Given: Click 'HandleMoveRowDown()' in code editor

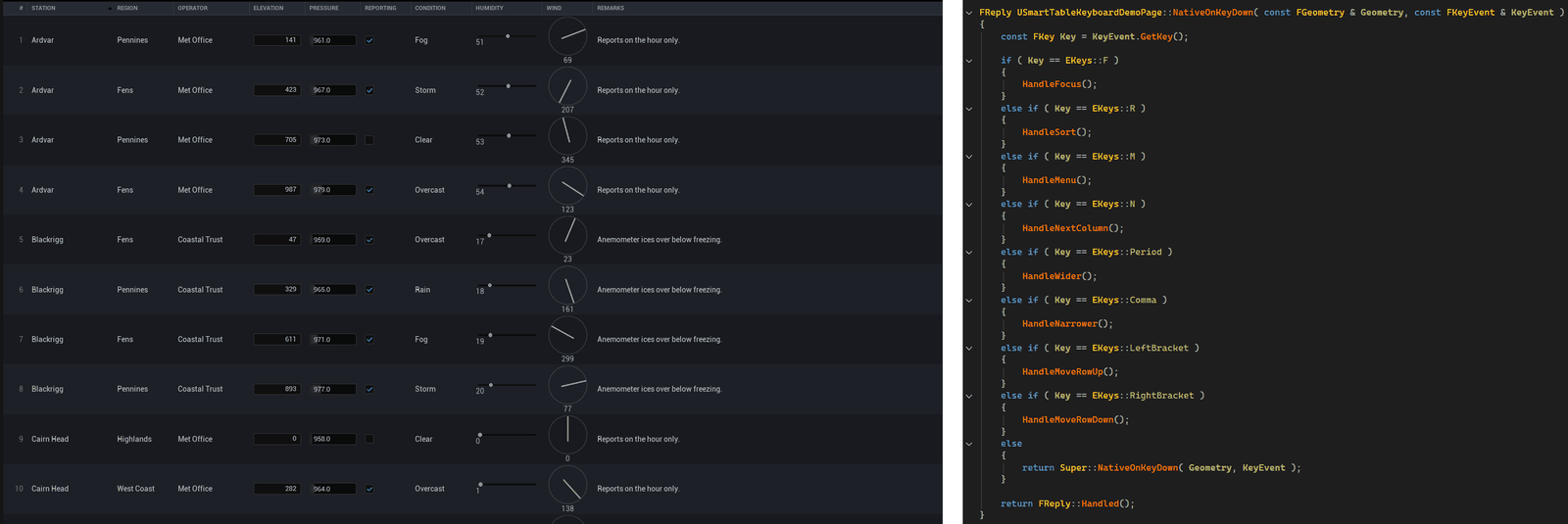Looking at the screenshot, I should tap(1075, 420).
